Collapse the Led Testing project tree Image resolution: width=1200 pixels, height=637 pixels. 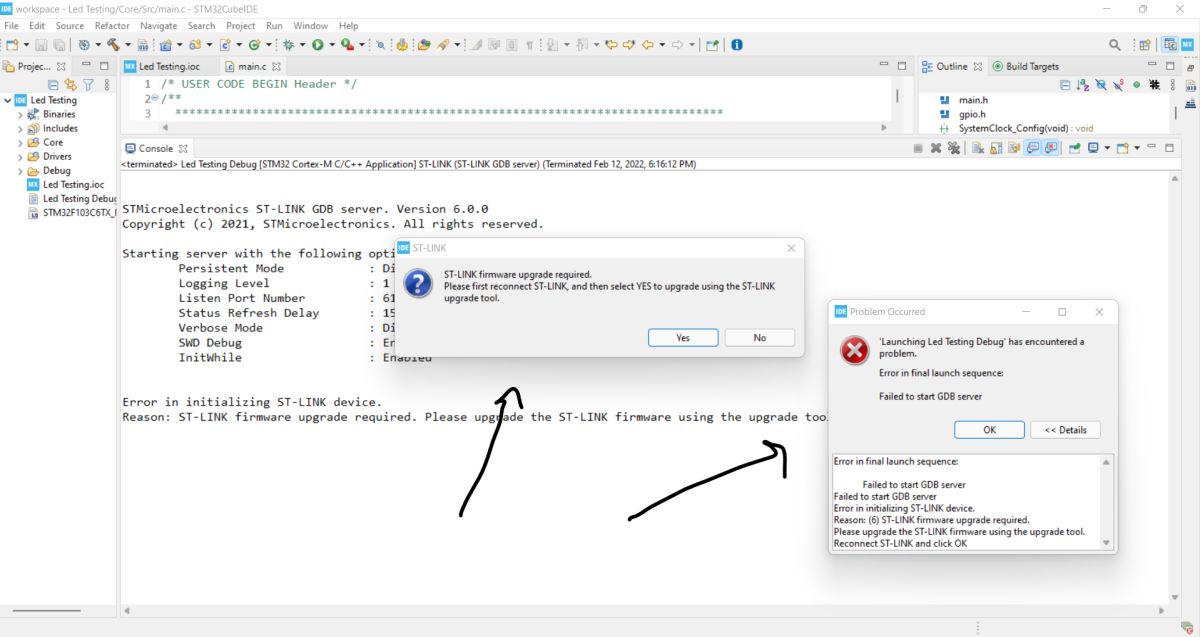tap(7, 100)
